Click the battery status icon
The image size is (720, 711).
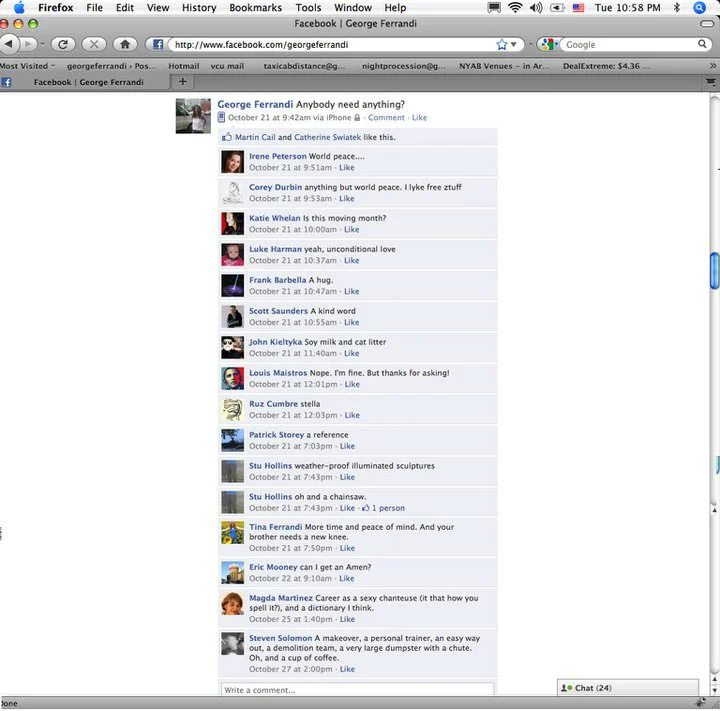pos(557,7)
